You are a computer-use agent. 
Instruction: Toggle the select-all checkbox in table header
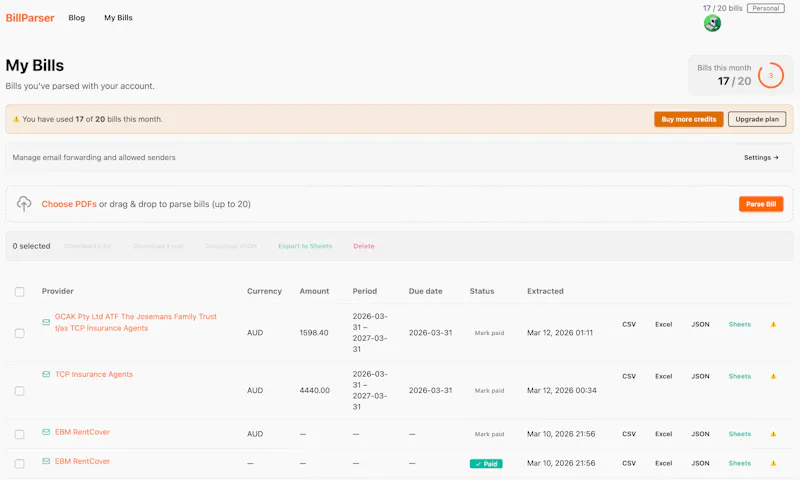pyautogui.click(x=19, y=292)
